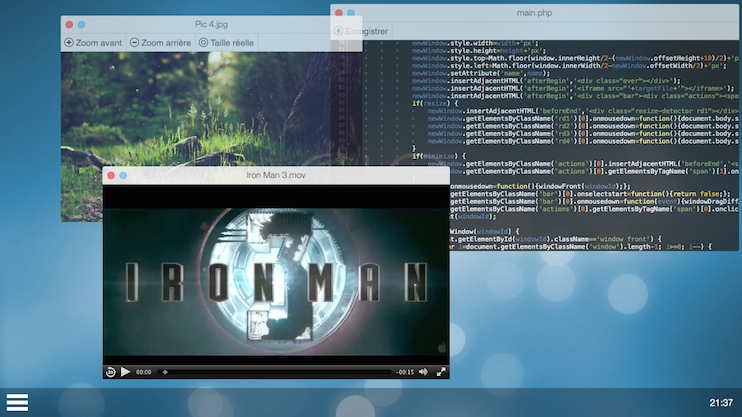Click blue button of Iron Man 3.mov window

tap(123, 176)
